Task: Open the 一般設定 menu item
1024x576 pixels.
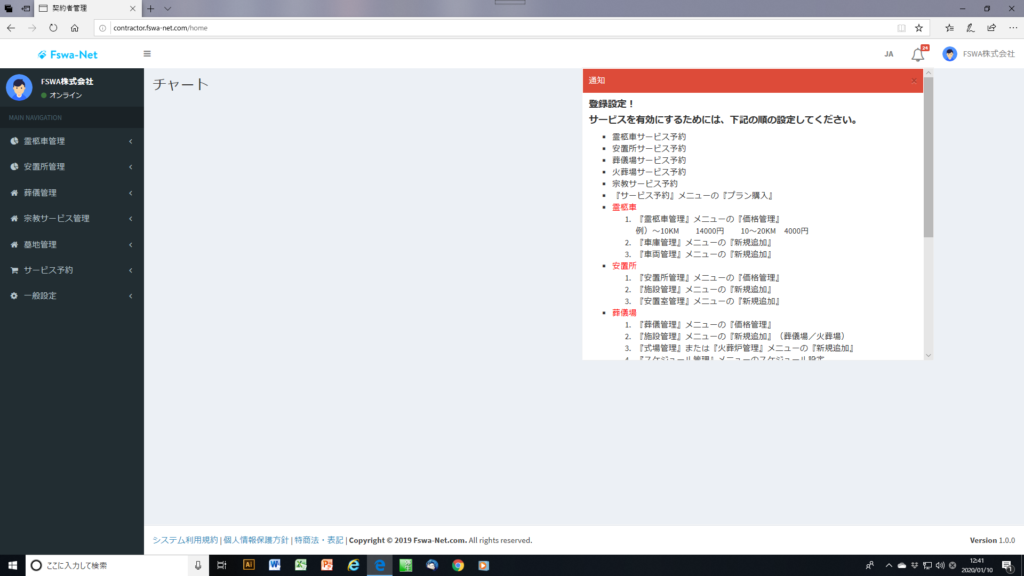Action: [x=72, y=296]
